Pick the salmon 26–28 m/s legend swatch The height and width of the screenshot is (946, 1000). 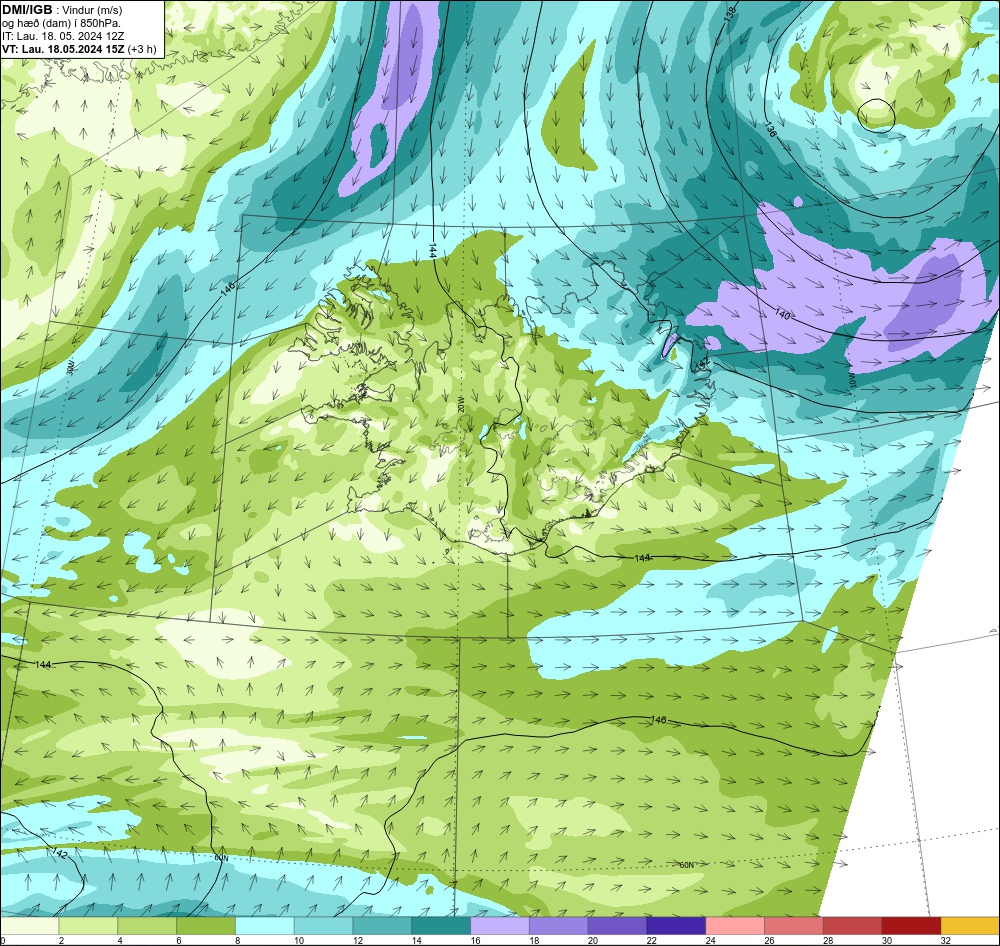794,926
